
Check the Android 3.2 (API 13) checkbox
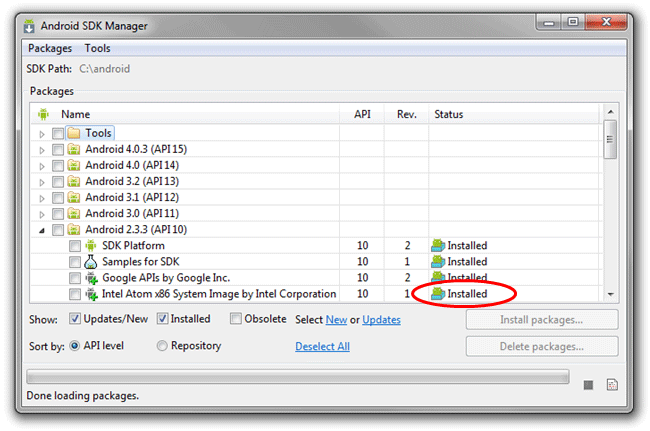point(58,182)
